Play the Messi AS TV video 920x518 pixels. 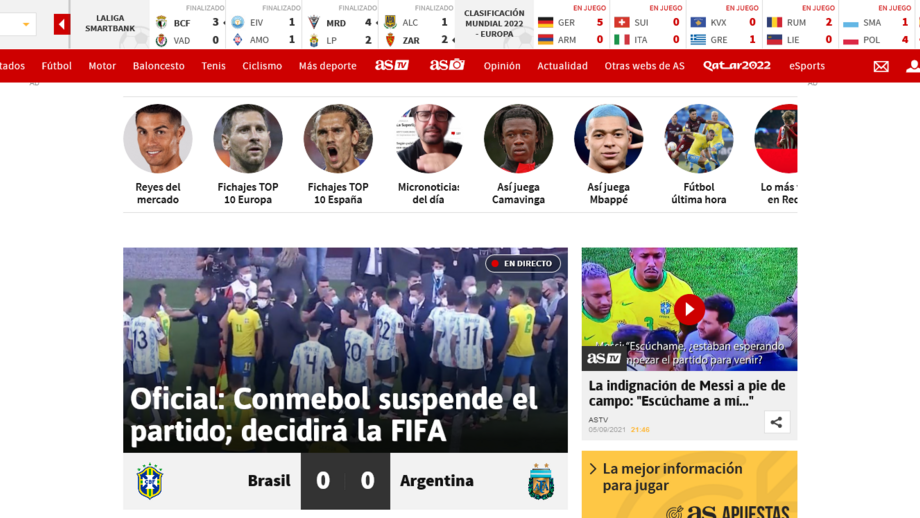(689, 309)
